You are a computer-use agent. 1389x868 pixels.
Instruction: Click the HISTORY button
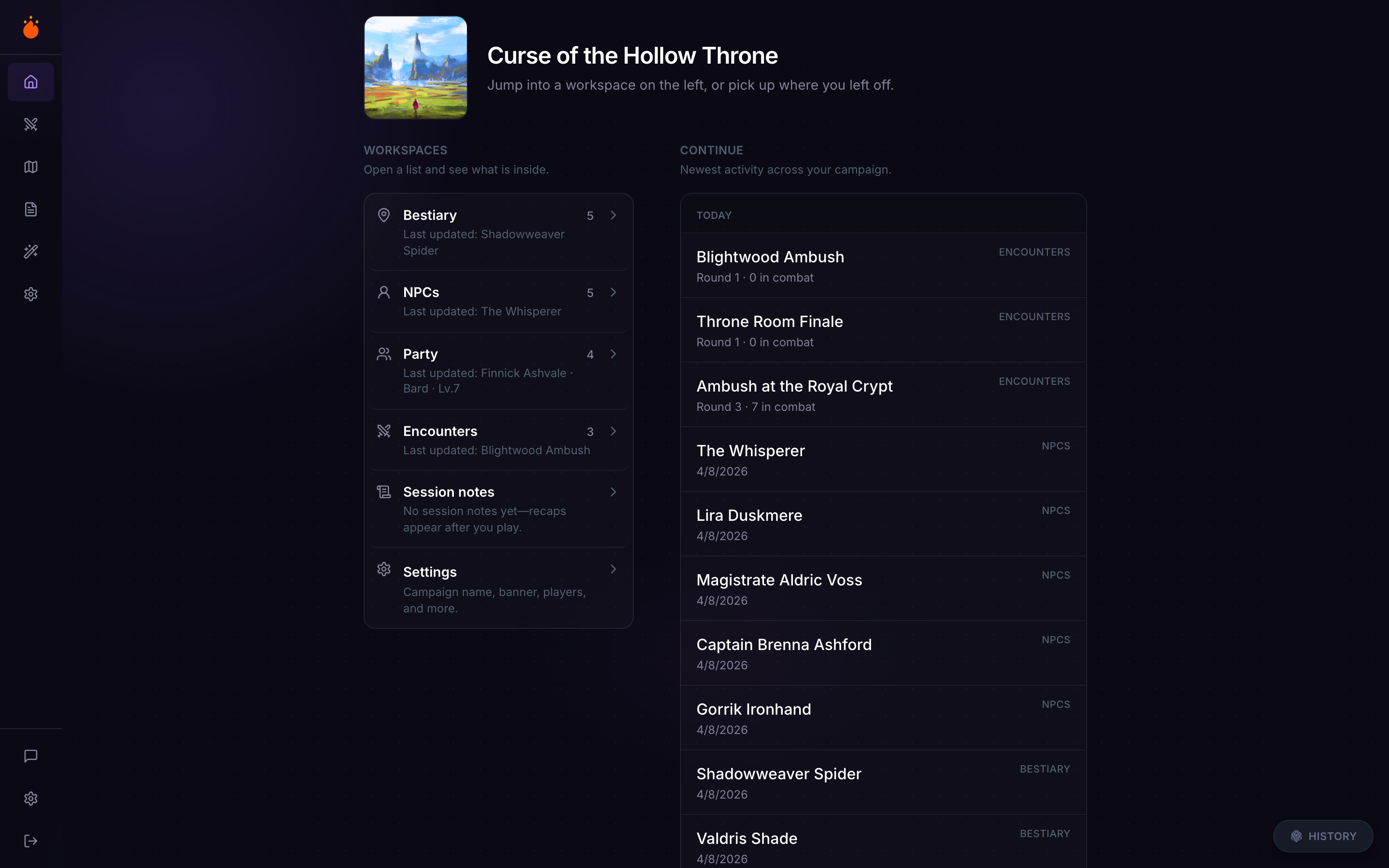point(1322,836)
